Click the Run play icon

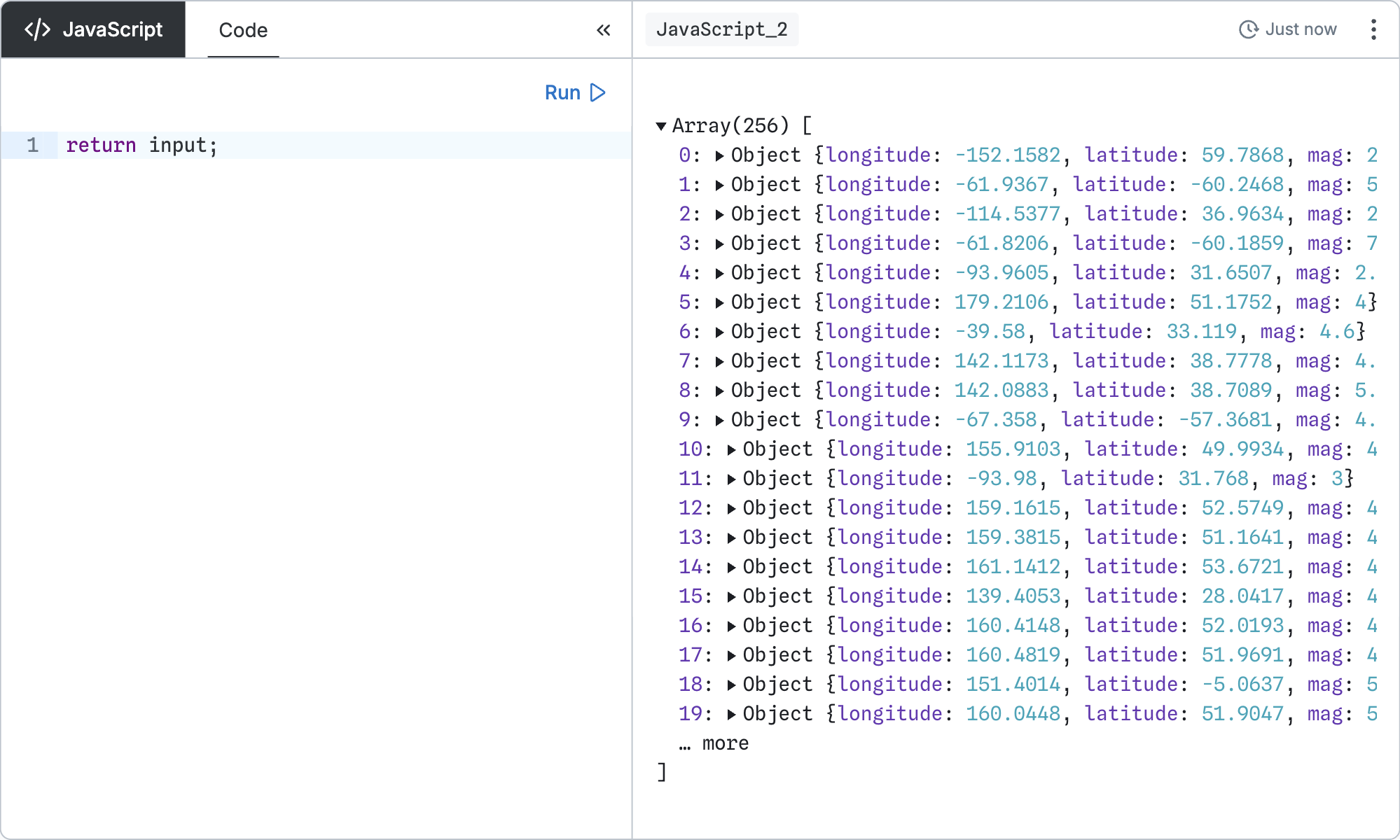pyautogui.click(x=597, y=92)
